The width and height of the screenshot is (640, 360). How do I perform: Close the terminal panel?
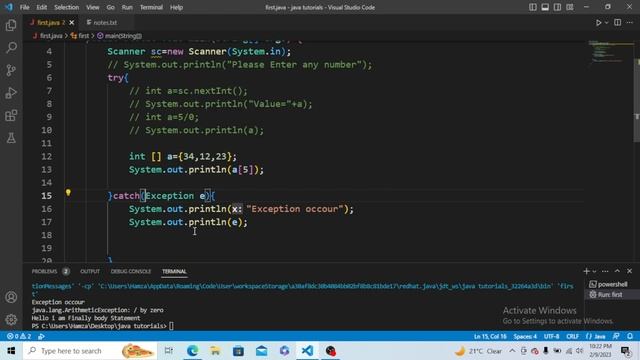tap(629, 271)
